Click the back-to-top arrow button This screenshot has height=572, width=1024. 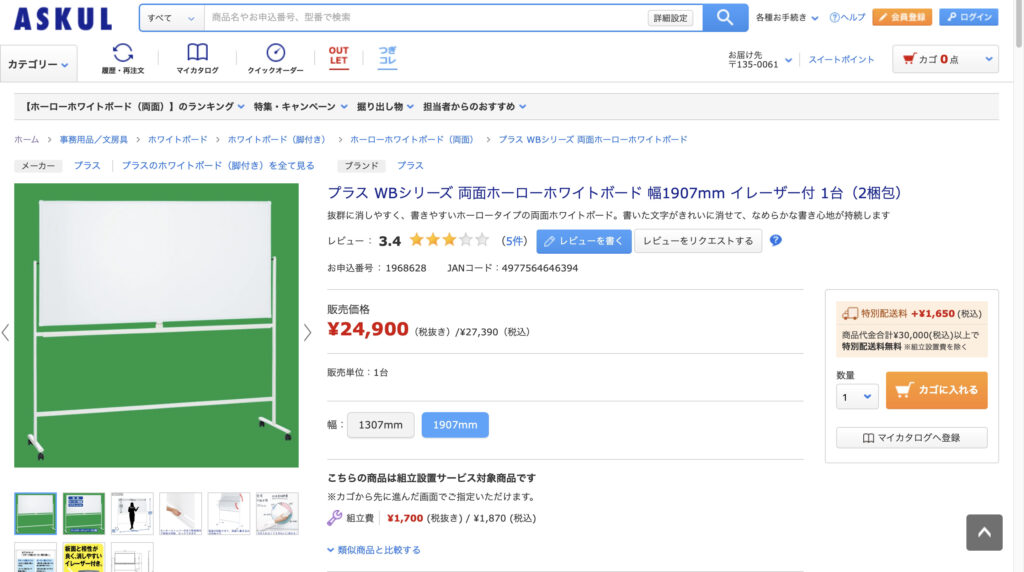point(984,532)
